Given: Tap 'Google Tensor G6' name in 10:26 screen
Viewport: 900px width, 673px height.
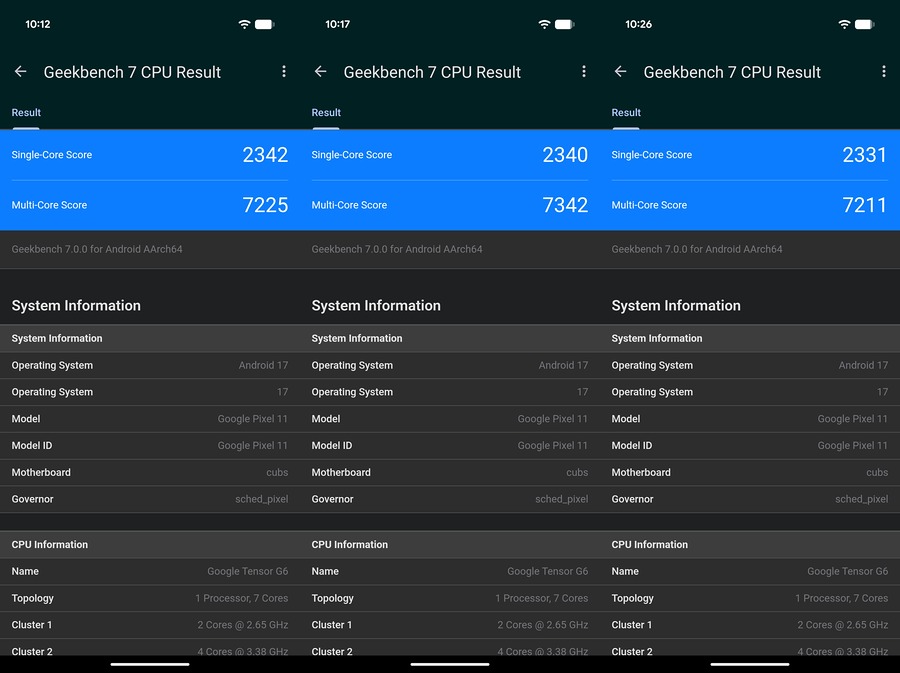Looking at the screenshot, I should click(x=848, y=571).
